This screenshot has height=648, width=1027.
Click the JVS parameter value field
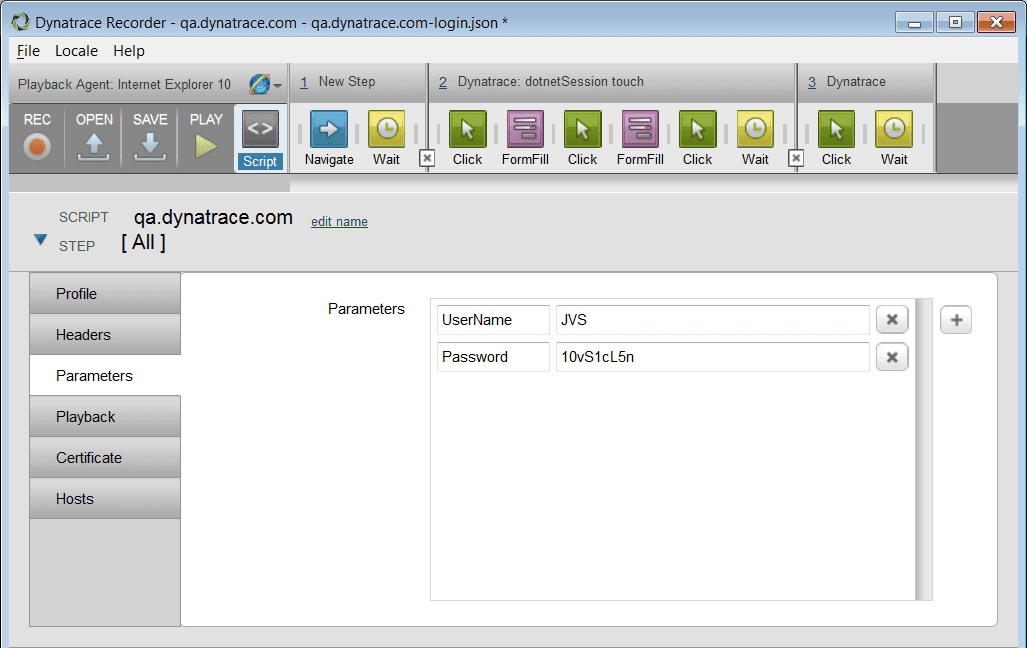coord(713,320)
